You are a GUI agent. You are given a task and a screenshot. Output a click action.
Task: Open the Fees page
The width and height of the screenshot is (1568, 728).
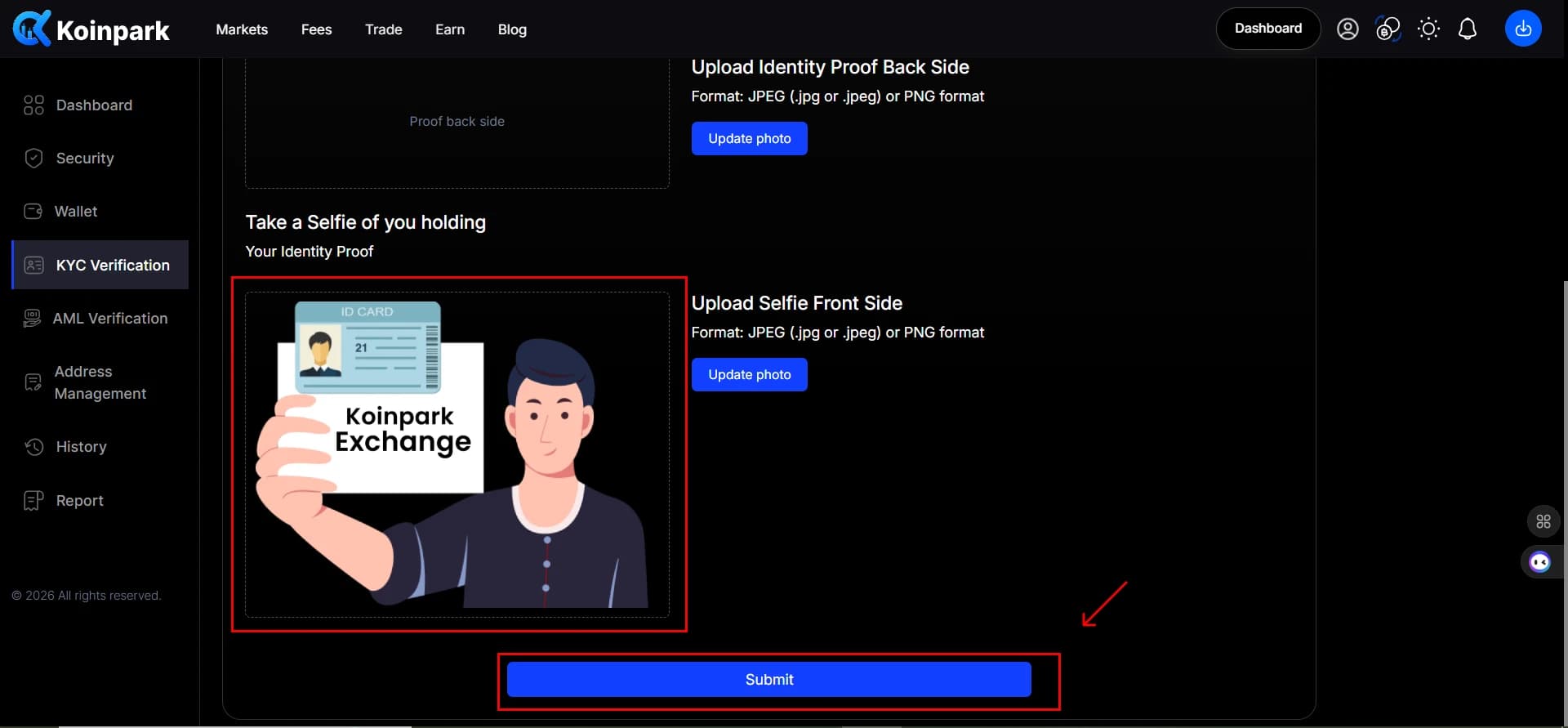(x=316, y=29)
